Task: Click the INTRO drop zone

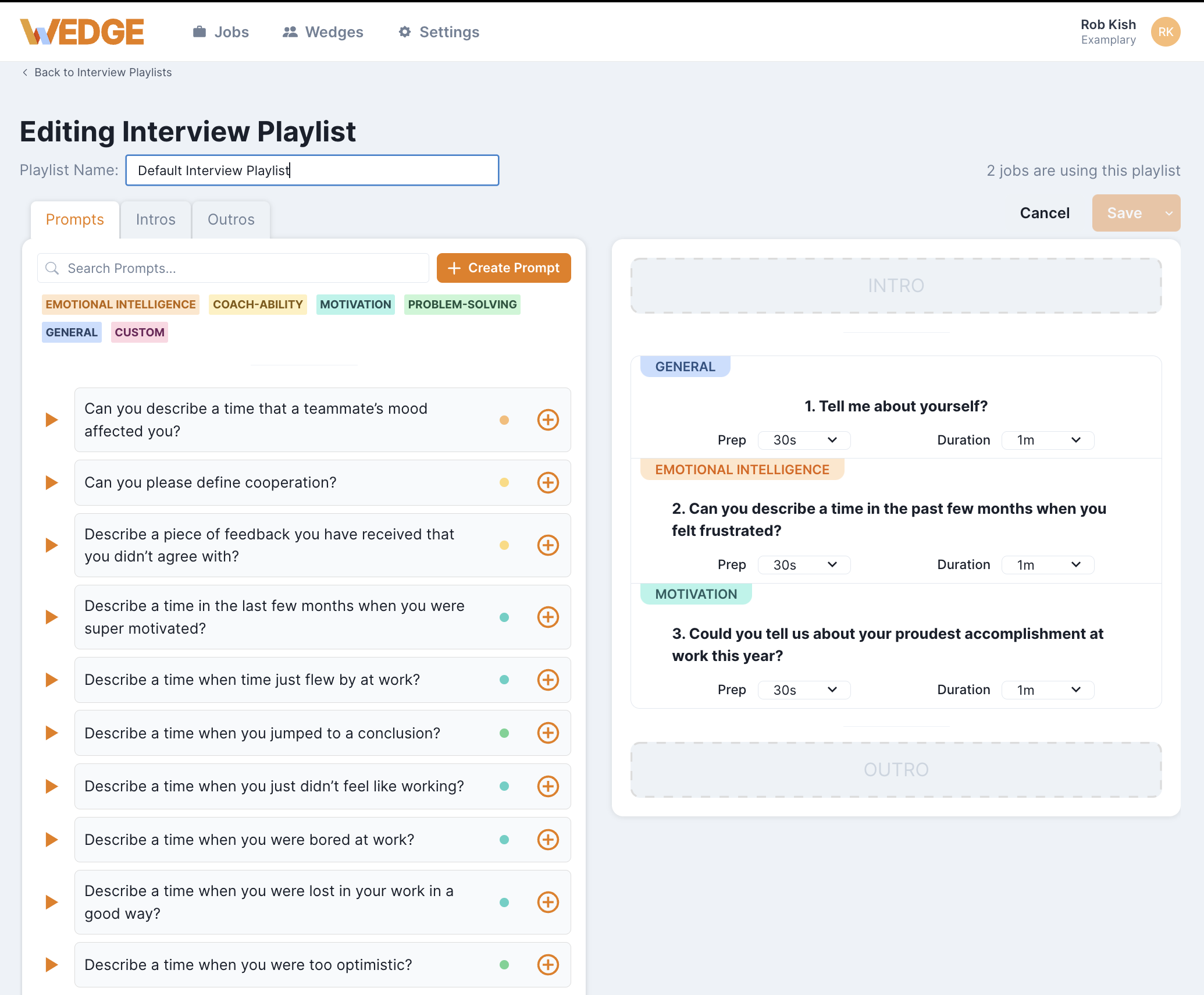Action: (896, 286)
